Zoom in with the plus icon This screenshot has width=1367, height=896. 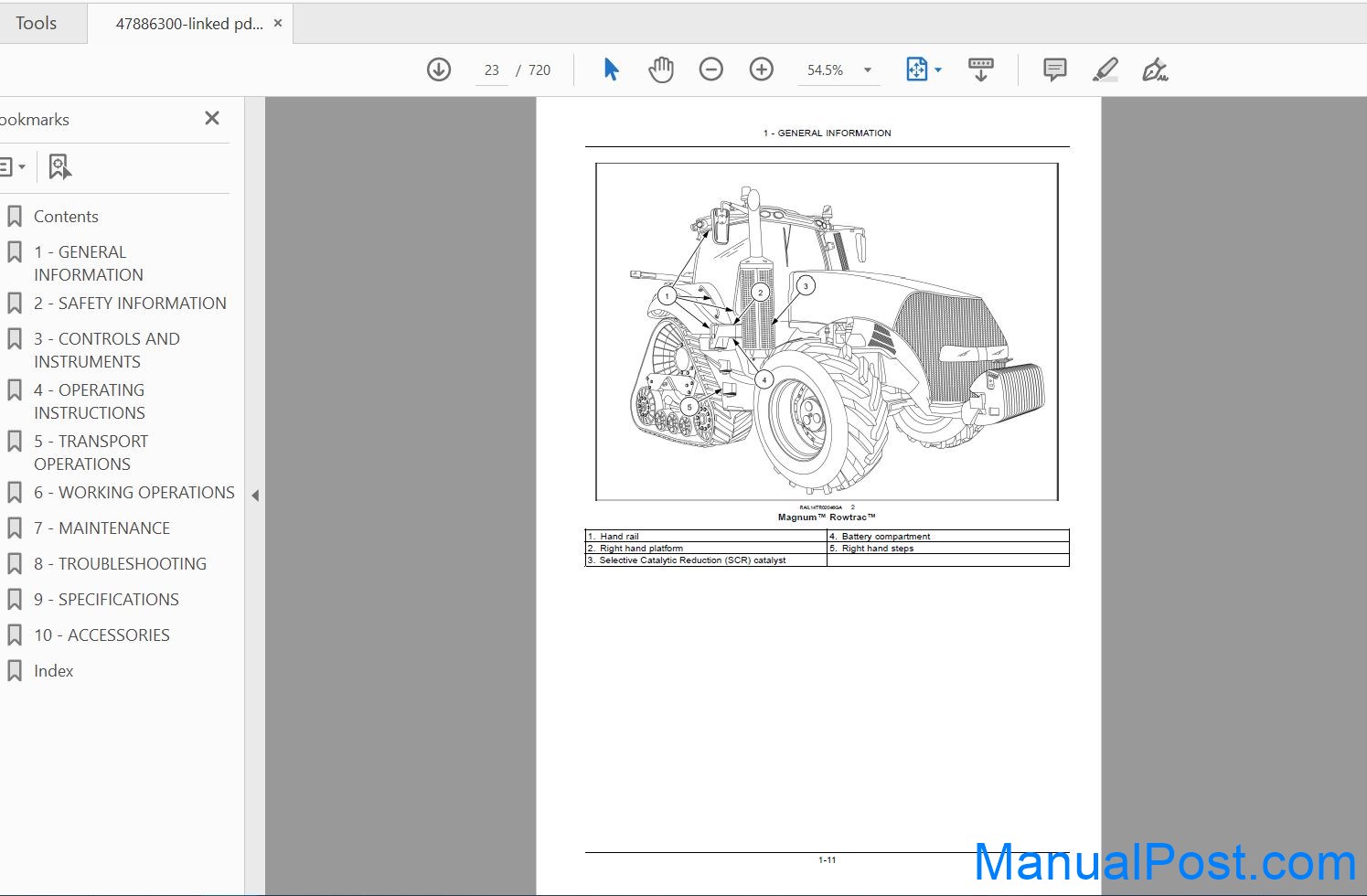(762, 69)
